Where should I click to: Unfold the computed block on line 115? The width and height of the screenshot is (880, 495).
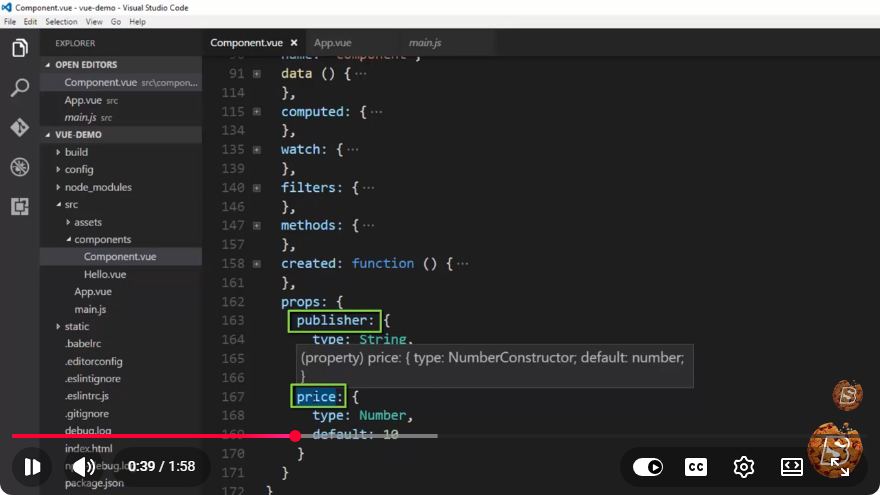[x=256, y=112]
